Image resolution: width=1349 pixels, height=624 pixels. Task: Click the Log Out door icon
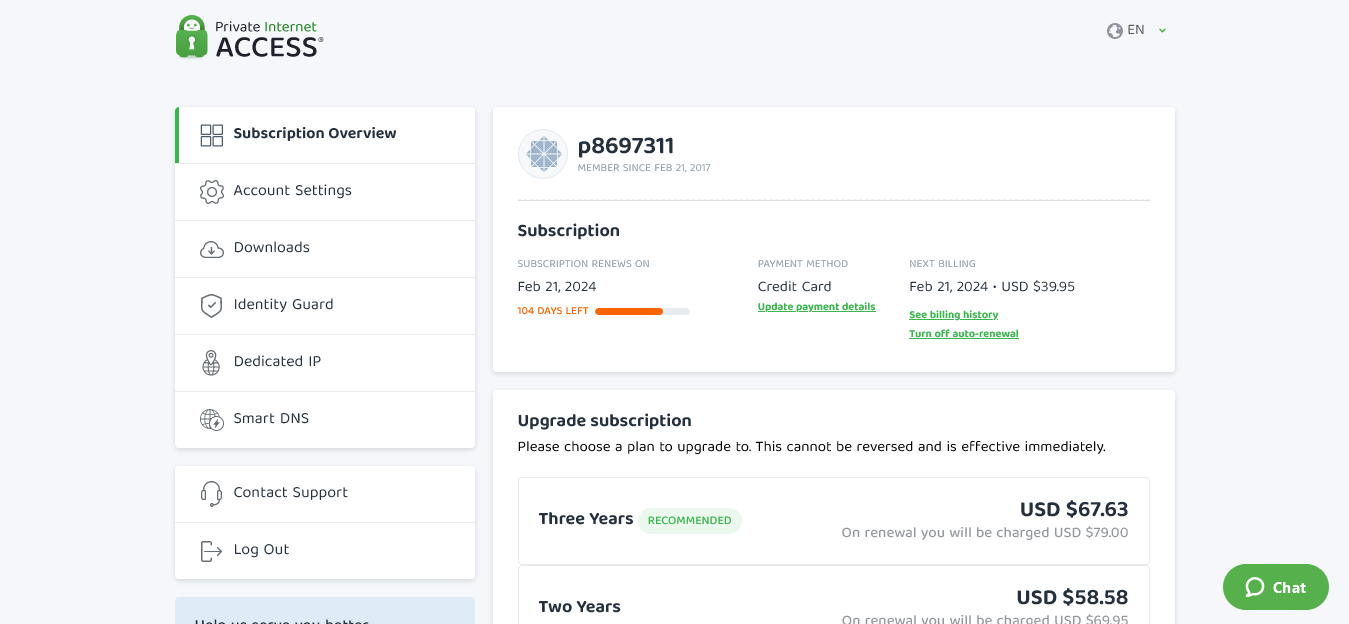point(211,551)
